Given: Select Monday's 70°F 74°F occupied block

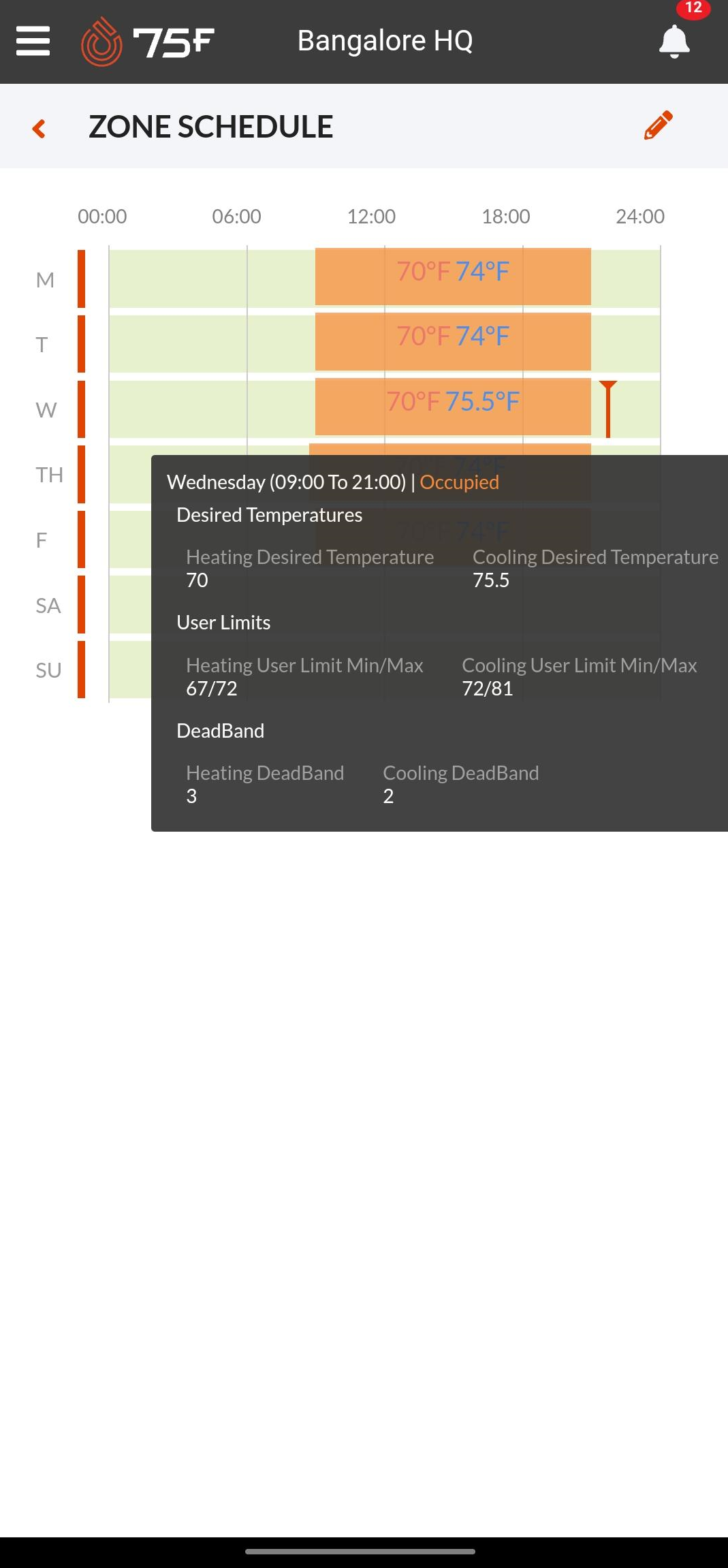Looking at the screenshot, I should click(453, 276).
